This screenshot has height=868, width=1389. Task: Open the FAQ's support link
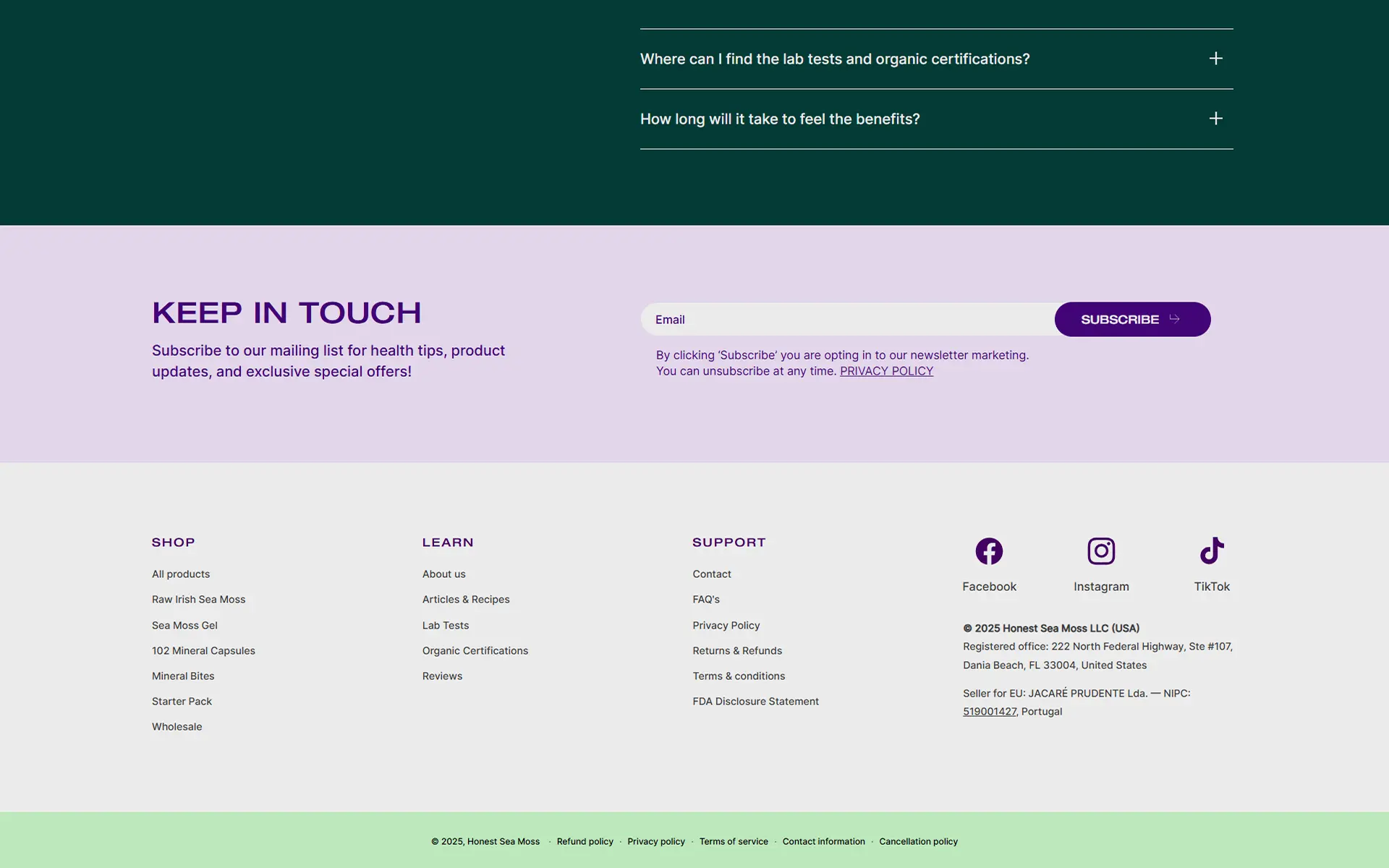coord(706,599)
